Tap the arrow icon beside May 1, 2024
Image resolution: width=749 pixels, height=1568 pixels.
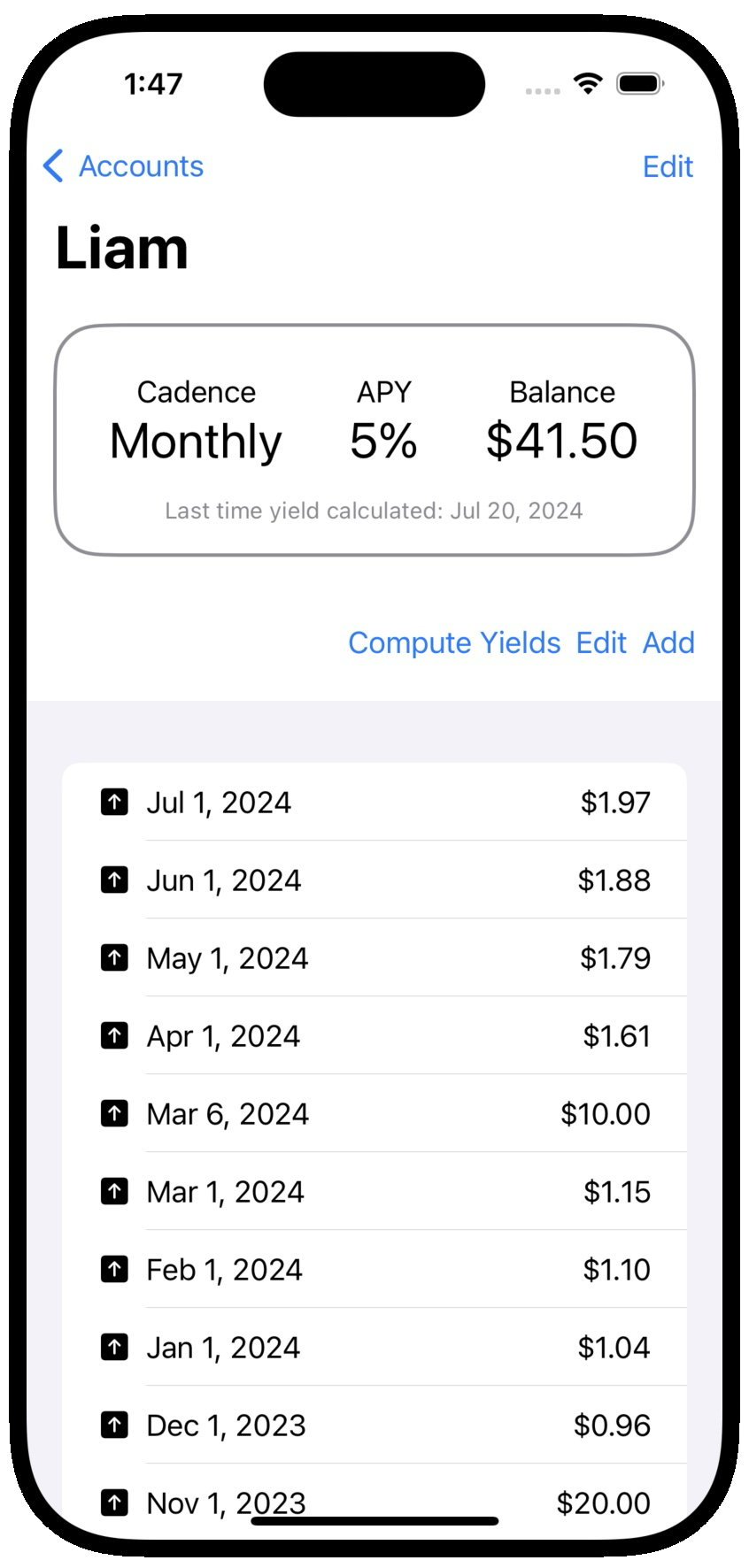click(114, 957)
